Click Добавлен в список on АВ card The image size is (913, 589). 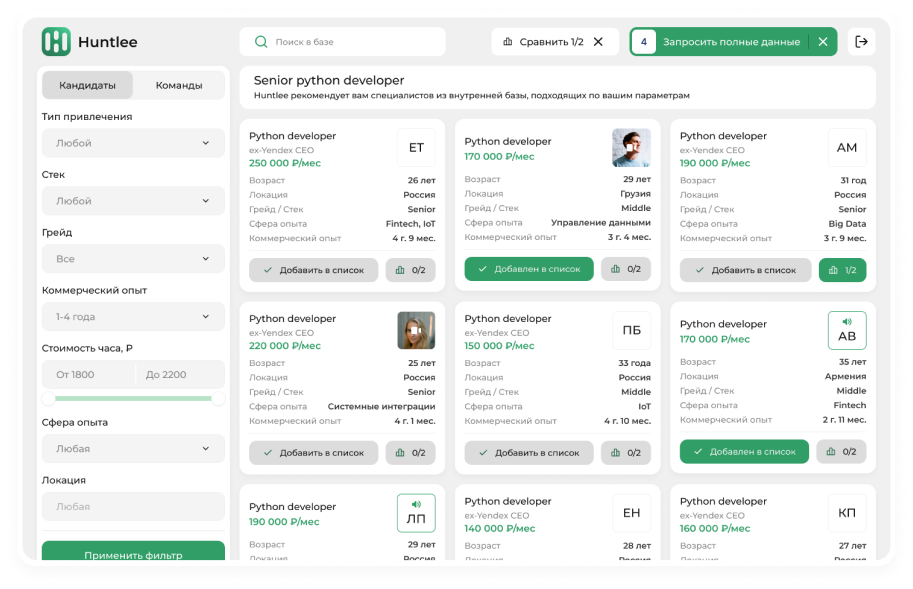tap(744, 452)
